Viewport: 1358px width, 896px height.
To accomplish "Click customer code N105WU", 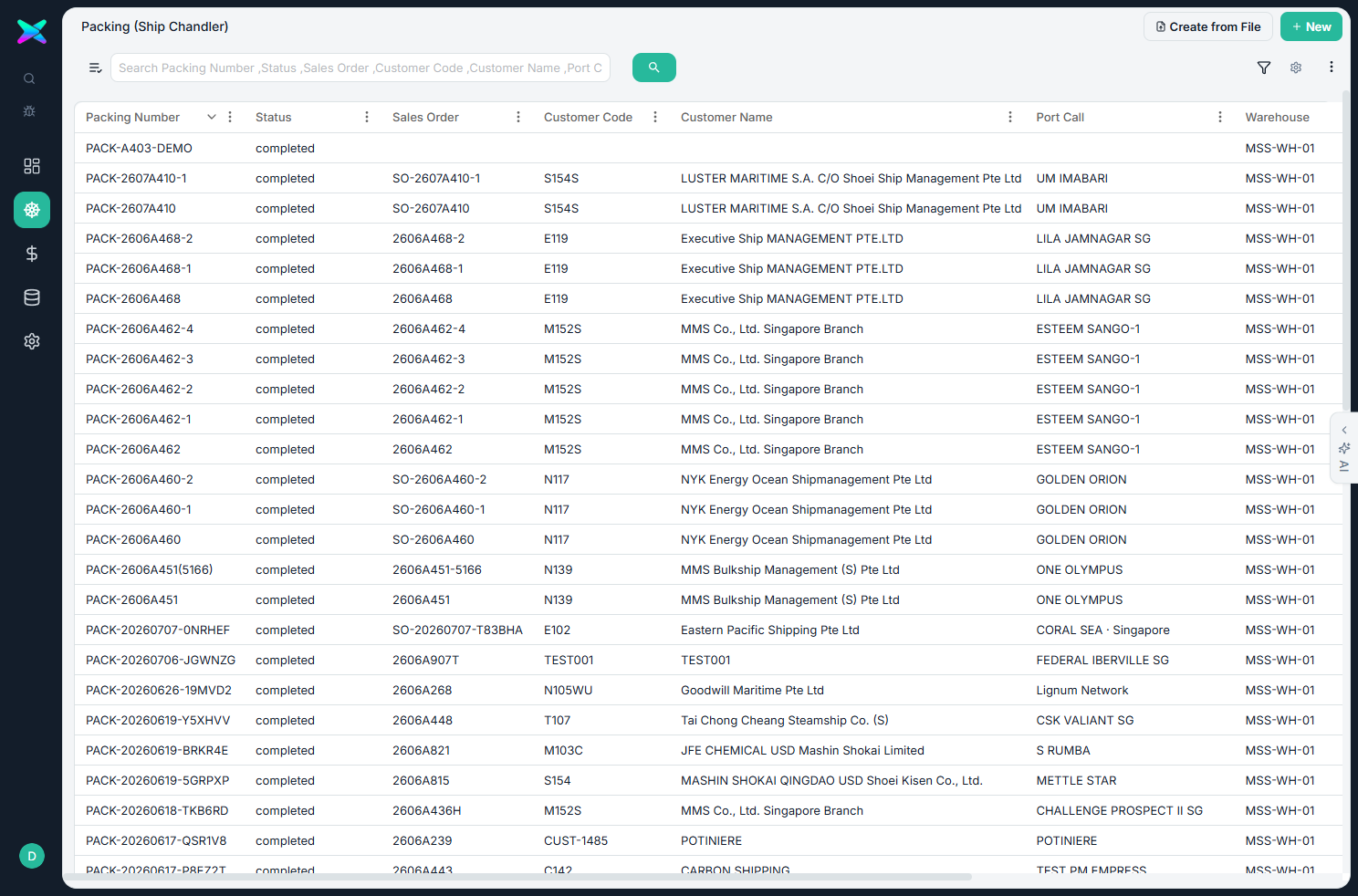I will coord(569,690).
